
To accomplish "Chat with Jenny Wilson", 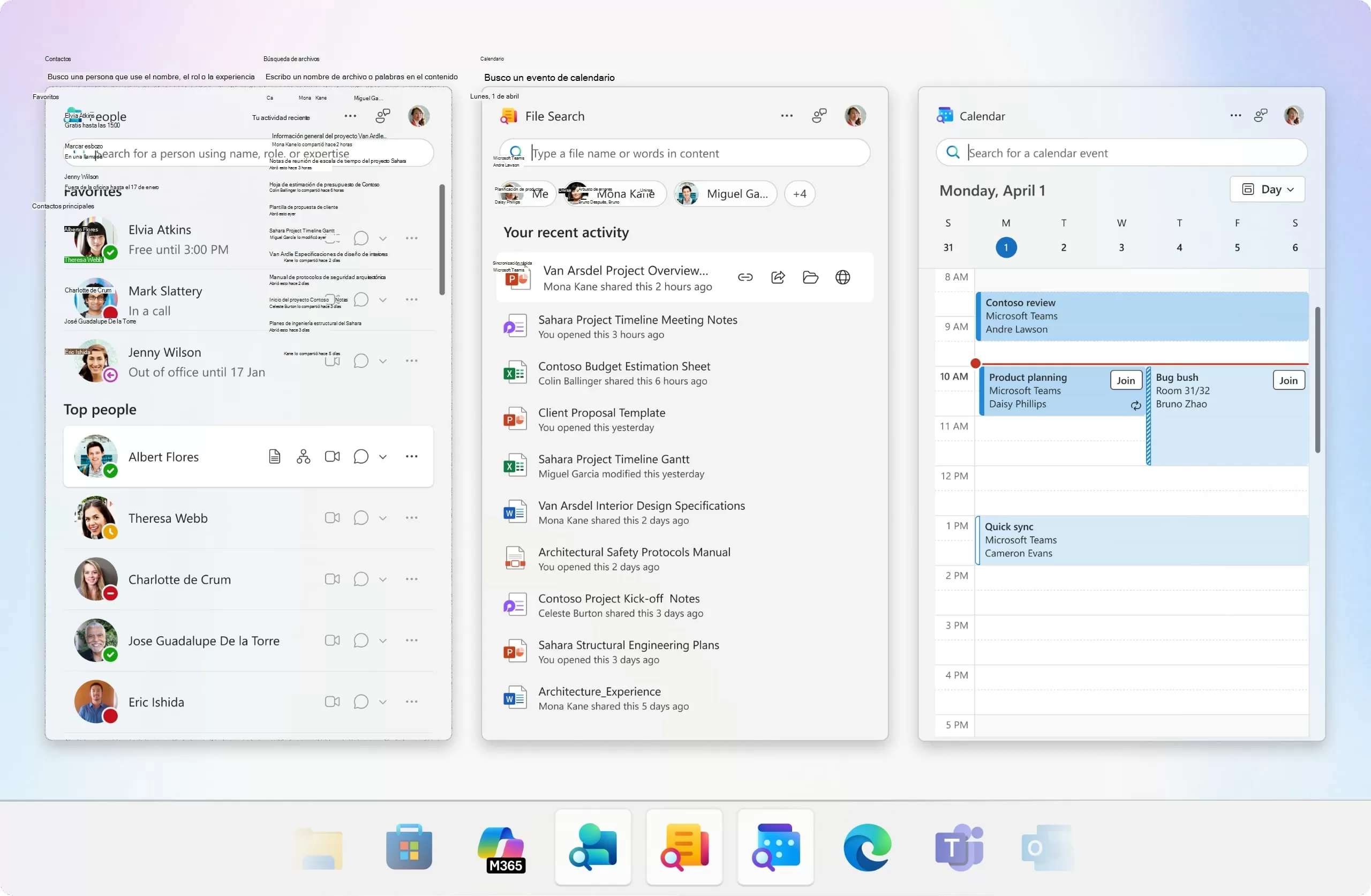I will [x=360, y=361].
